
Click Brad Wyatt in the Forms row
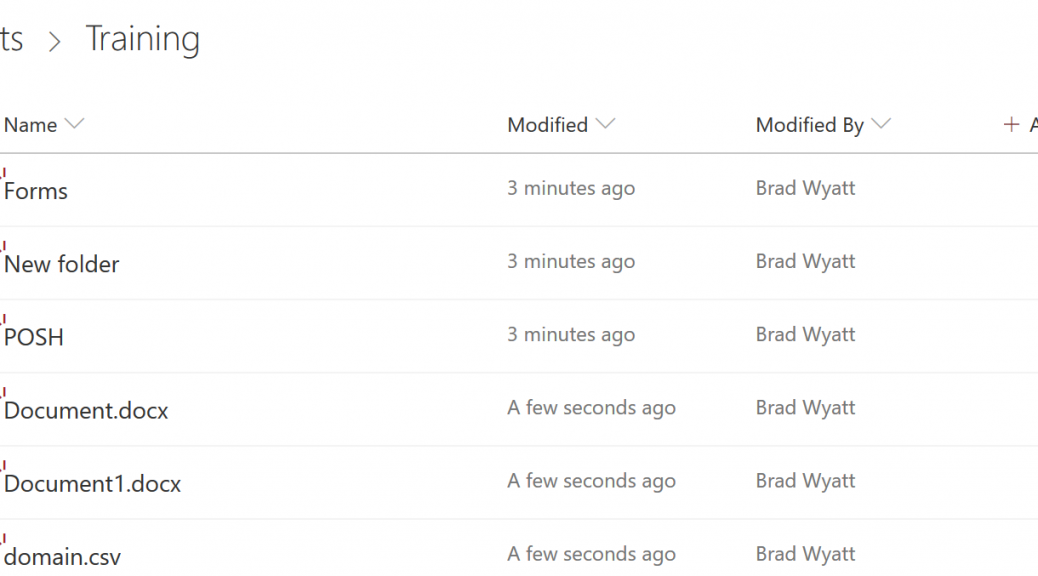pyautogui.click(x=805, y=188)
